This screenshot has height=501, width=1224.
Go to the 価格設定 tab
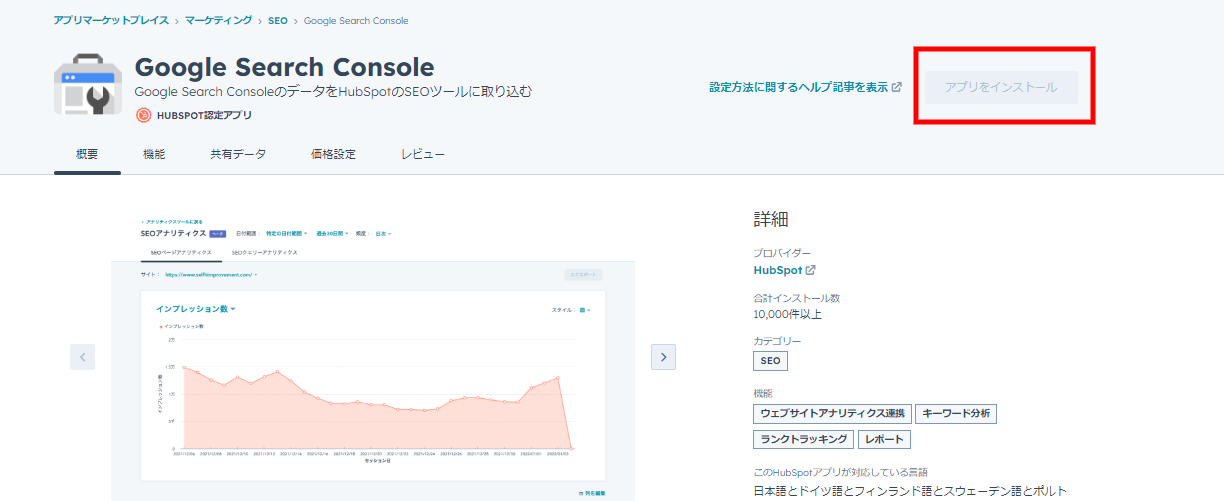pos(333,154)
